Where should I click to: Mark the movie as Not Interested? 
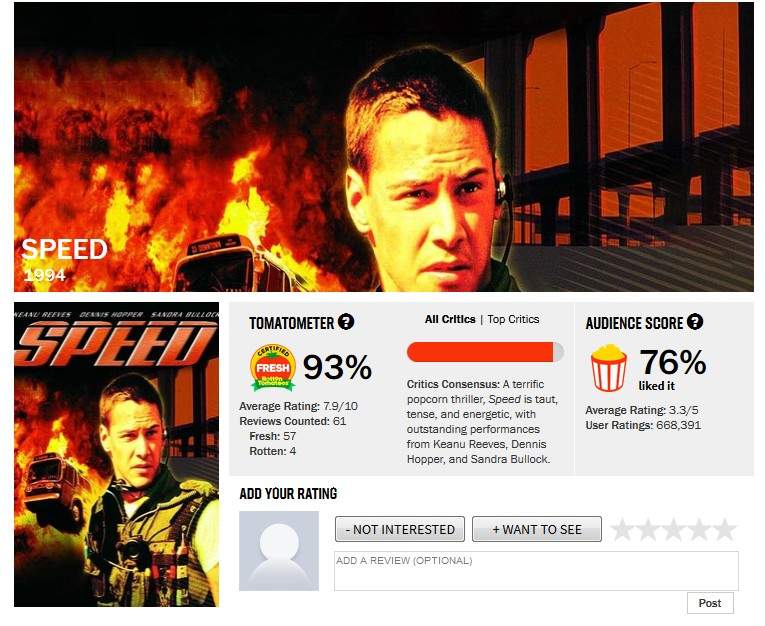click(x=400, y=529)
